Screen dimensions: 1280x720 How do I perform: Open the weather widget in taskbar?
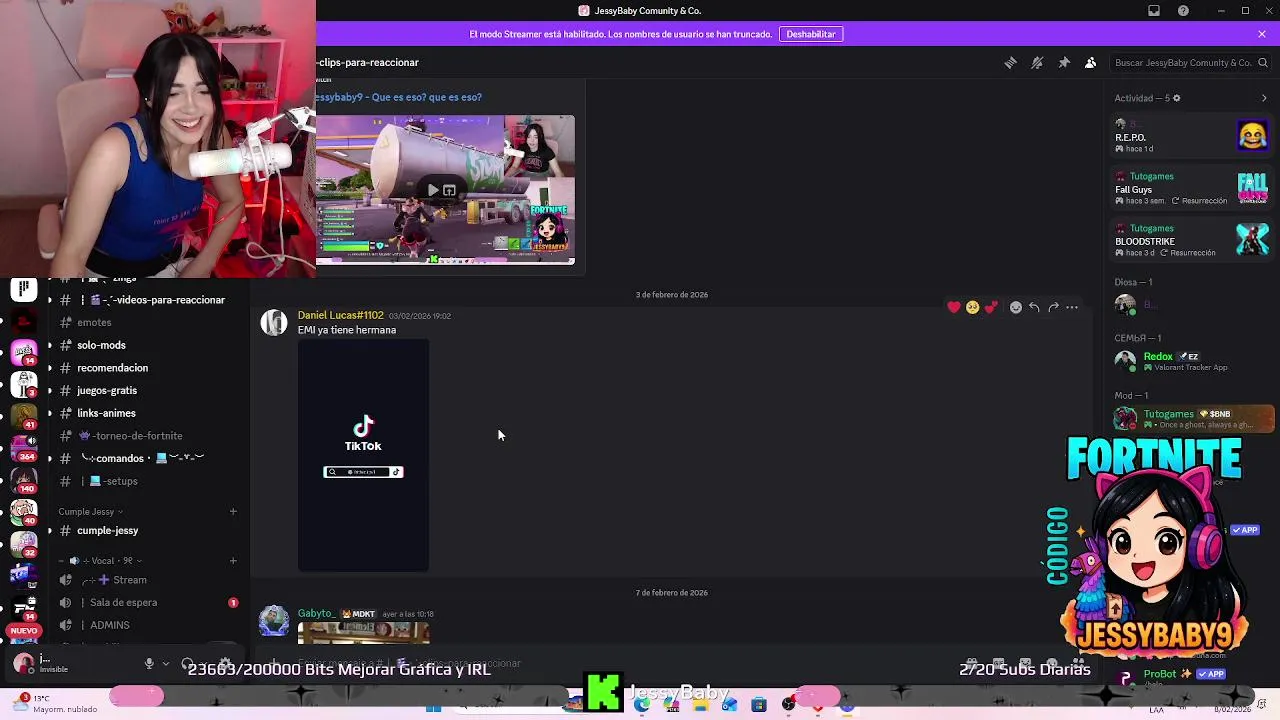[x=54, y=703]
